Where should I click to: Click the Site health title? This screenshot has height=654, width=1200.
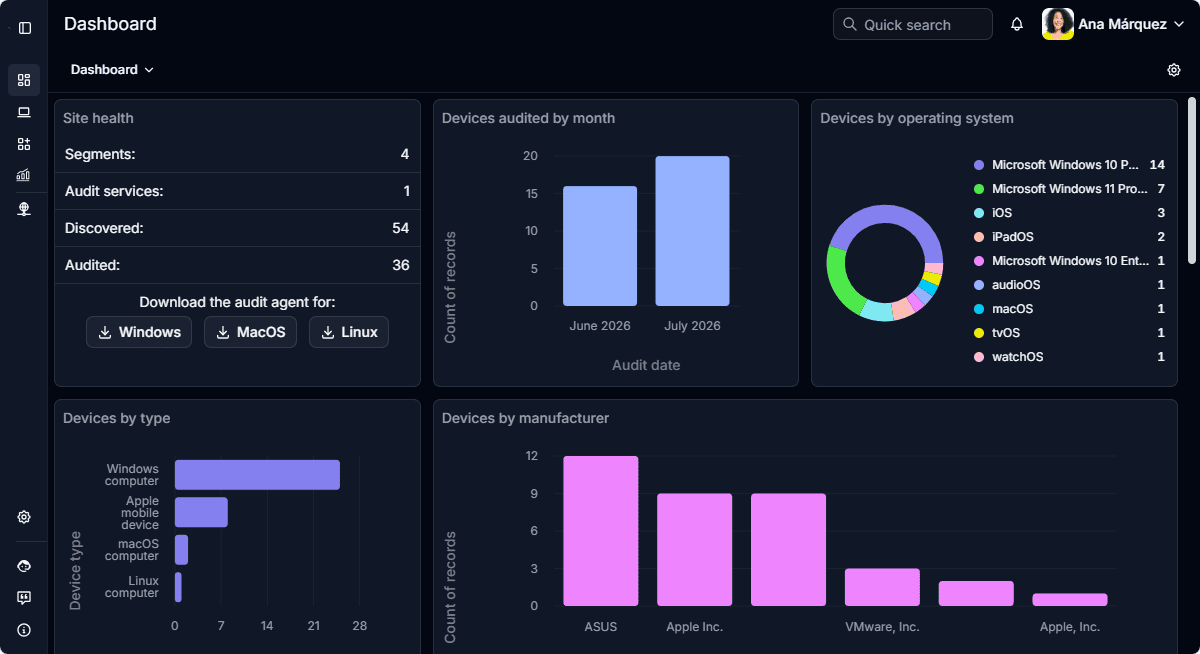pos(98,118)
